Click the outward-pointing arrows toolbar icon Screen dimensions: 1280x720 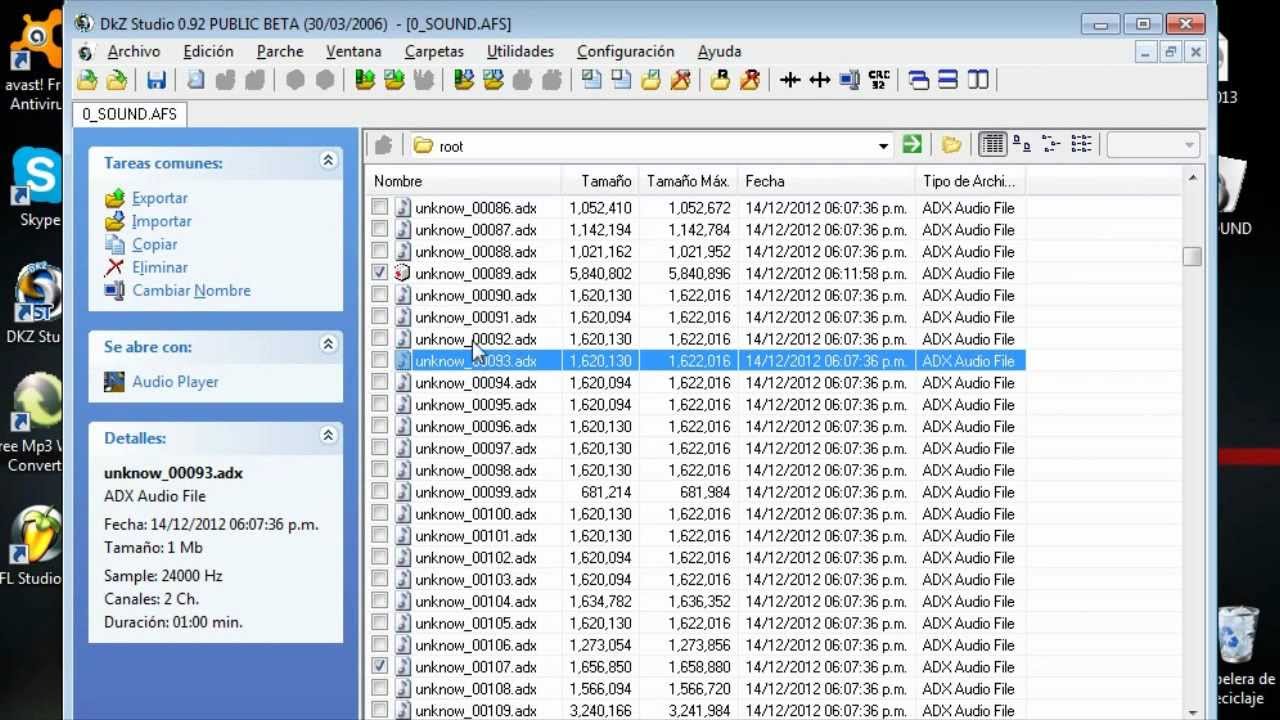click(x=820, y=80)
